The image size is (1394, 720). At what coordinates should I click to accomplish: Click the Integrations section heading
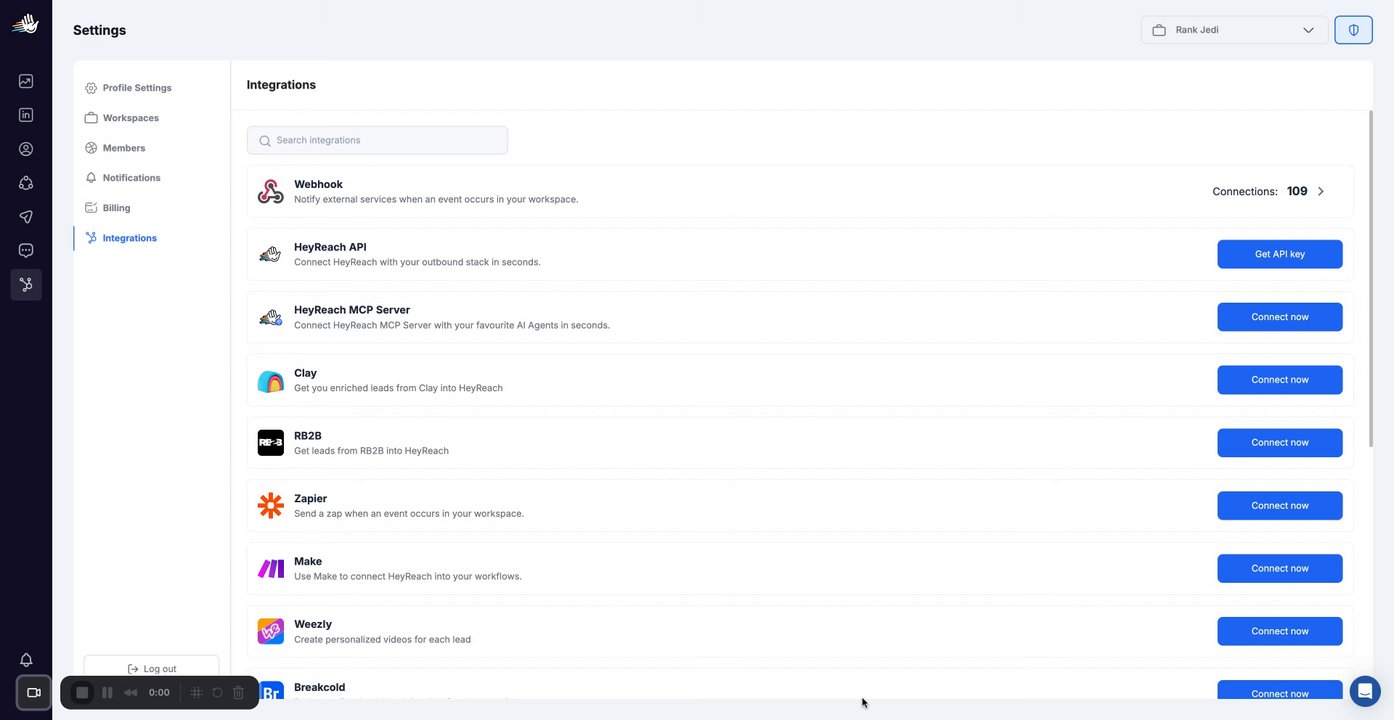tap(281, 85)
